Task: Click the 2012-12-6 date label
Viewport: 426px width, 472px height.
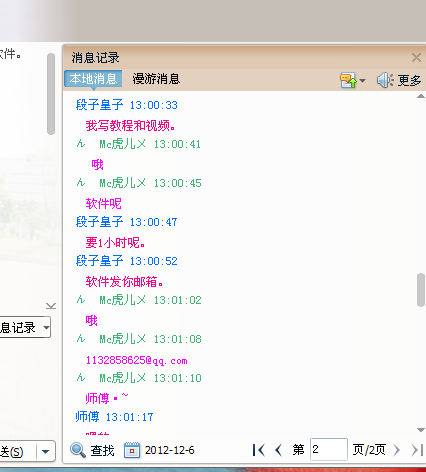Action: pyautogui.click(x=169, y=450)
